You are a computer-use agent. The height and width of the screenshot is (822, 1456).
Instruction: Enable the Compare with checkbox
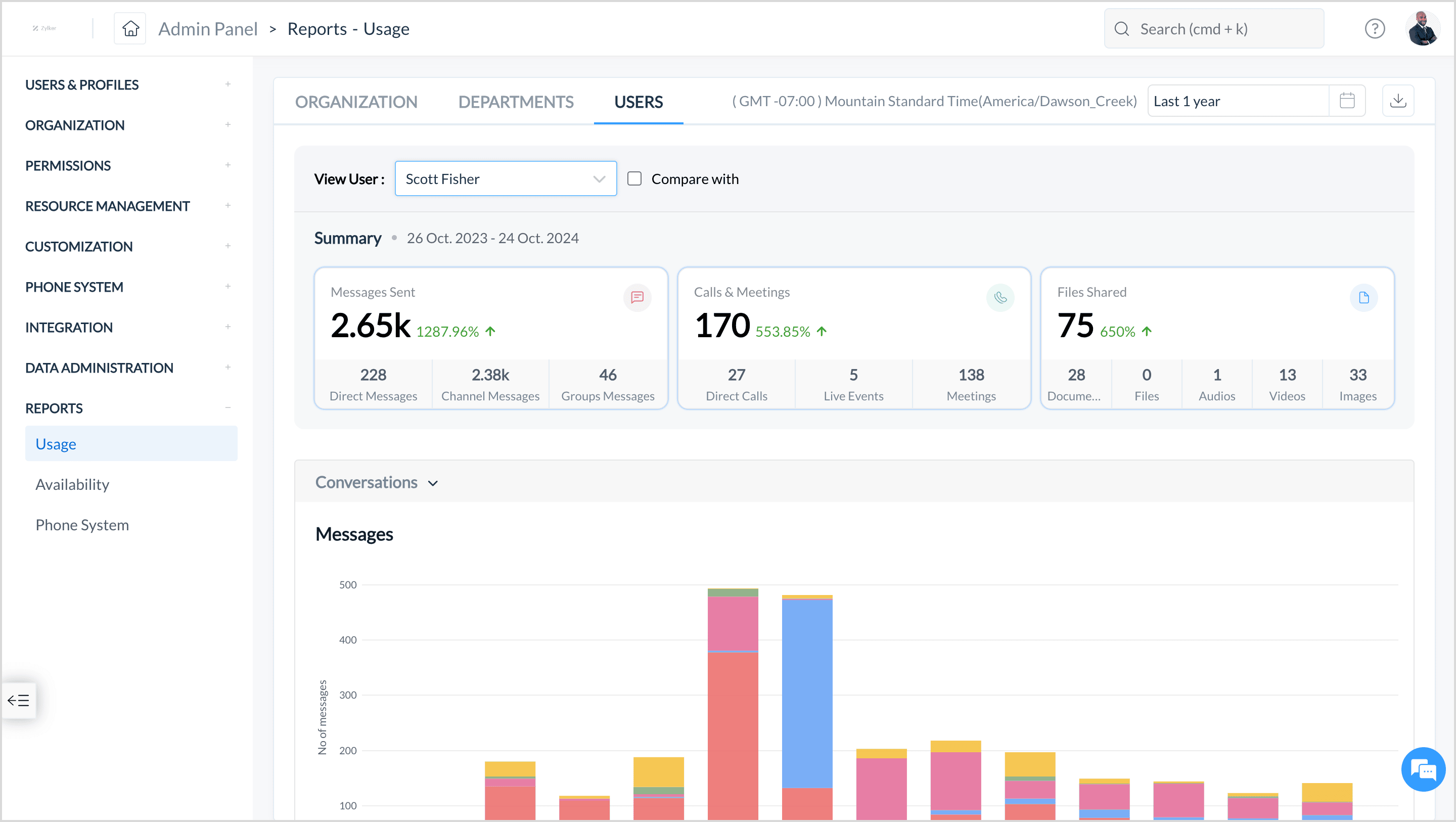point(634,178)
